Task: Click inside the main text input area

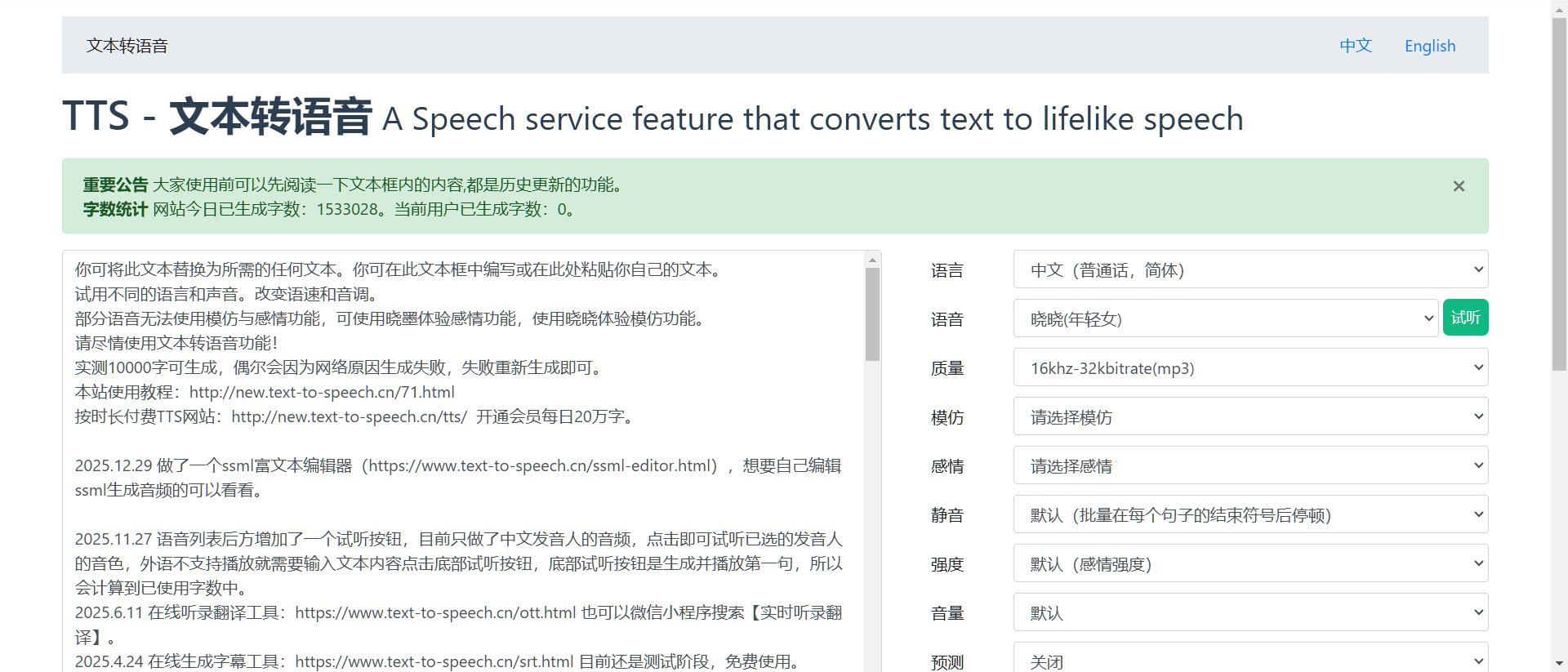Action: pos(457,441)
